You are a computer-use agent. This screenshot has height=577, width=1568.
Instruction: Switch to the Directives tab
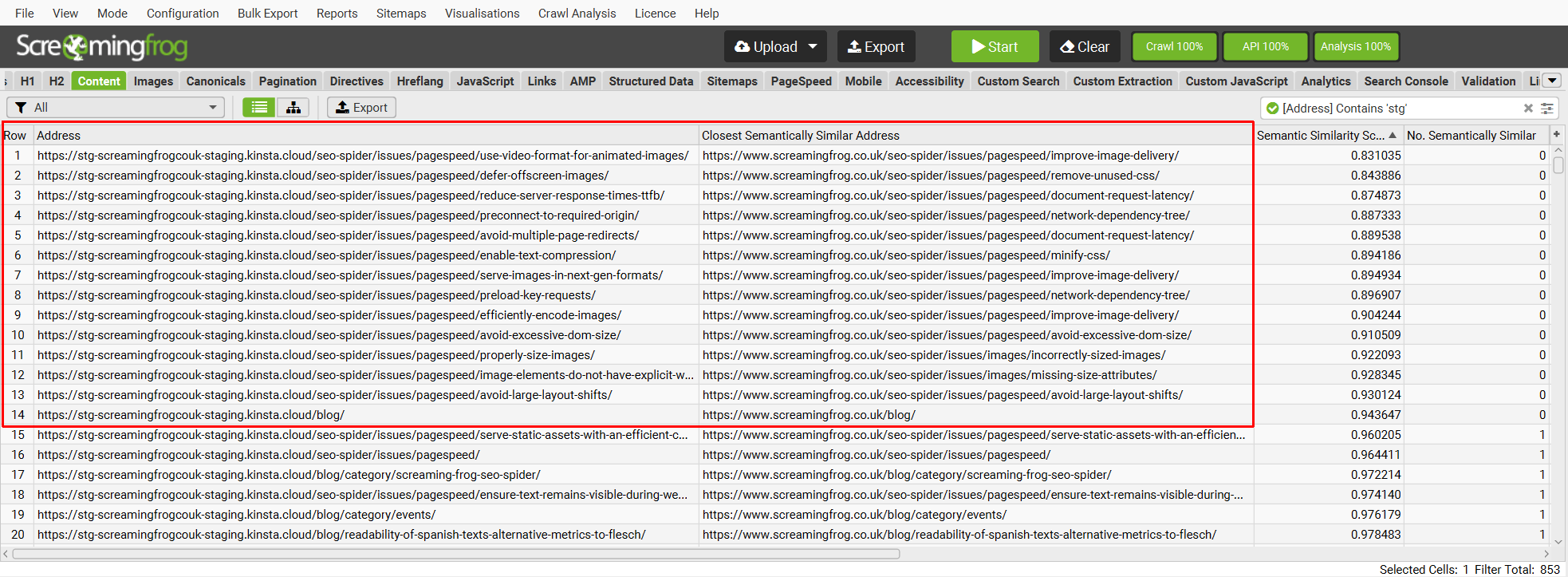[x=357, y=81]
